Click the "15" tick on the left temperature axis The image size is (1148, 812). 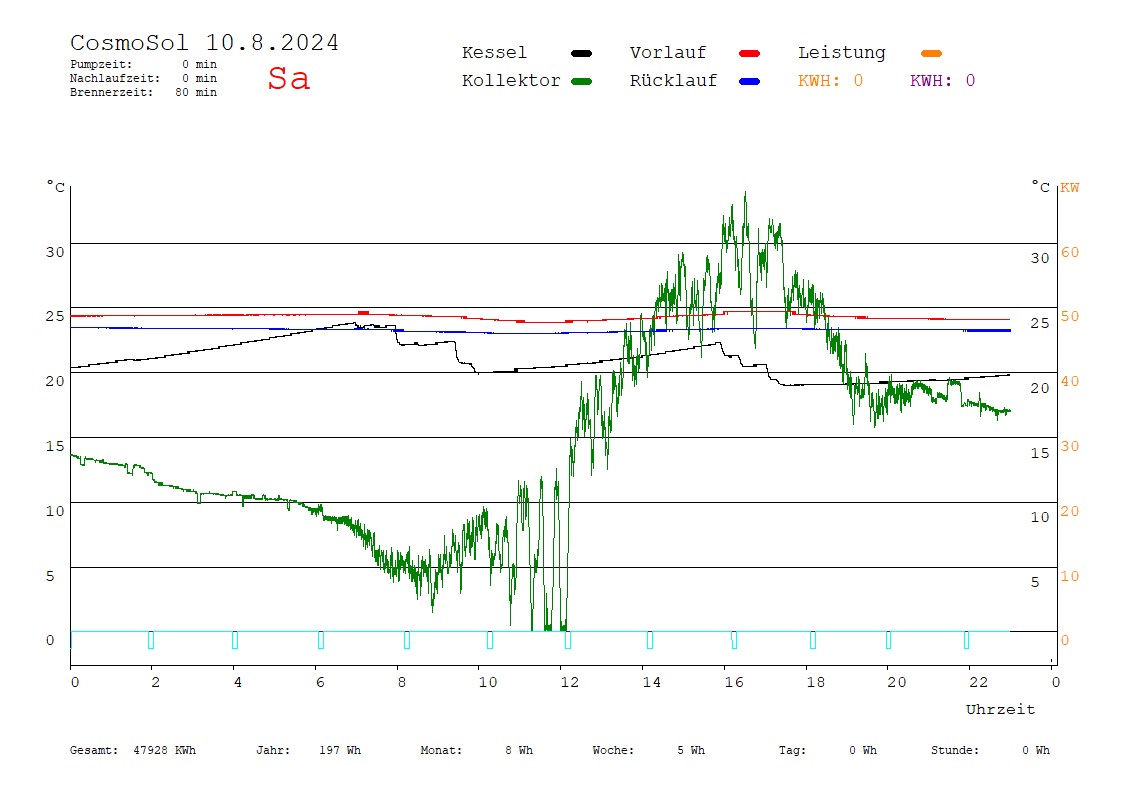(55, 446)
